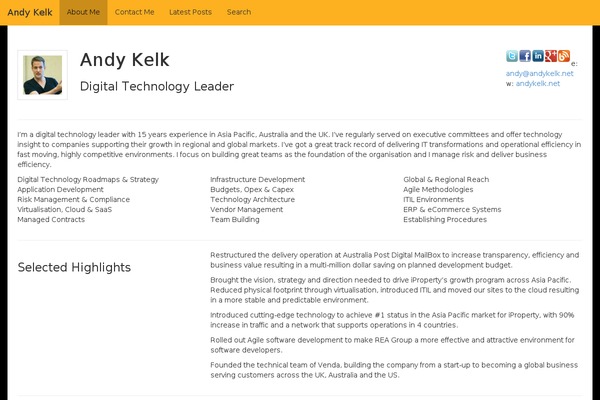
Task: Click the Team Building skill item
Action: 235,219
